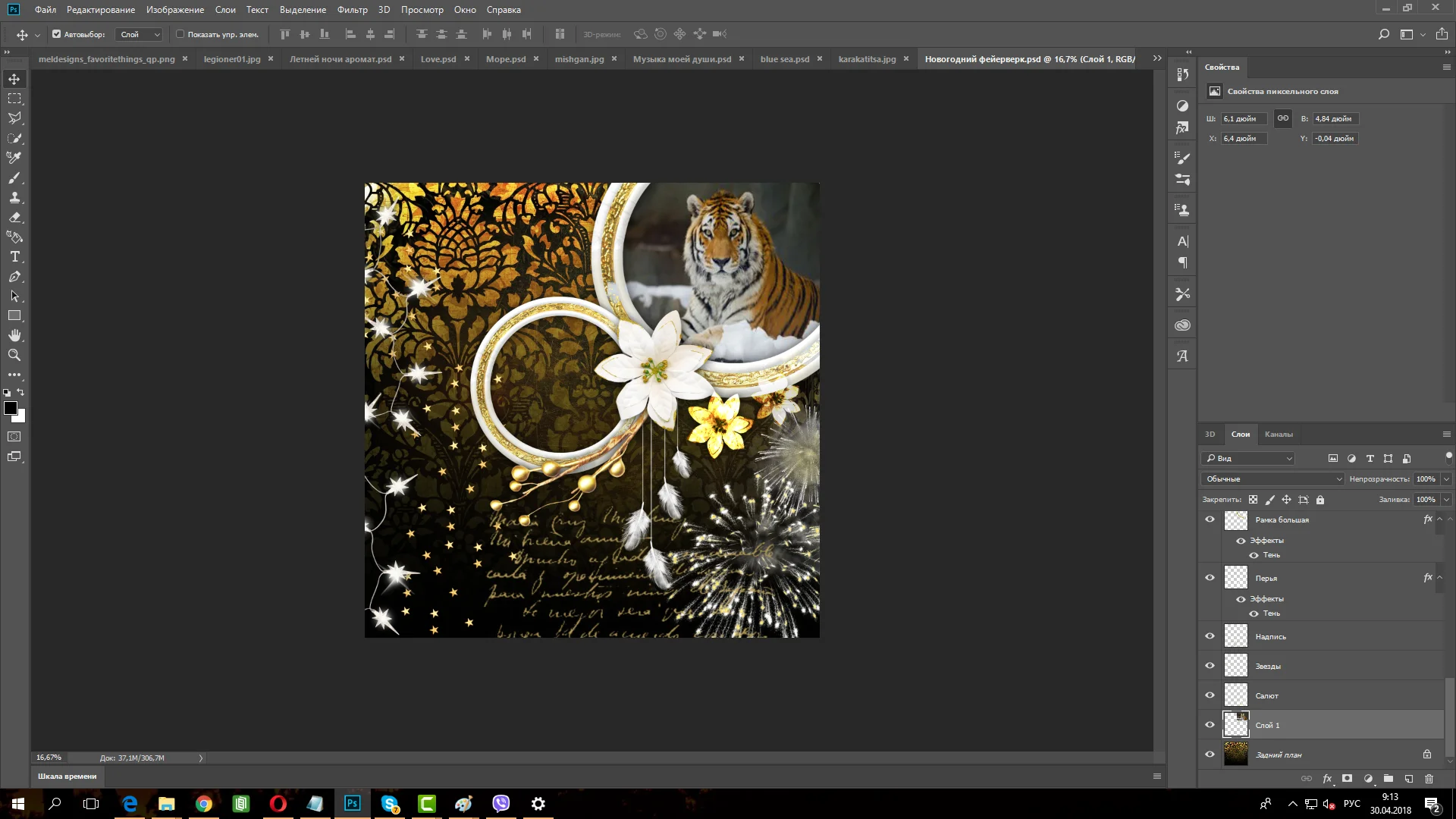The width and height of the screenshot is (1456, 819).
Task: Select the Zoom tool
Action: click(14, 355)
